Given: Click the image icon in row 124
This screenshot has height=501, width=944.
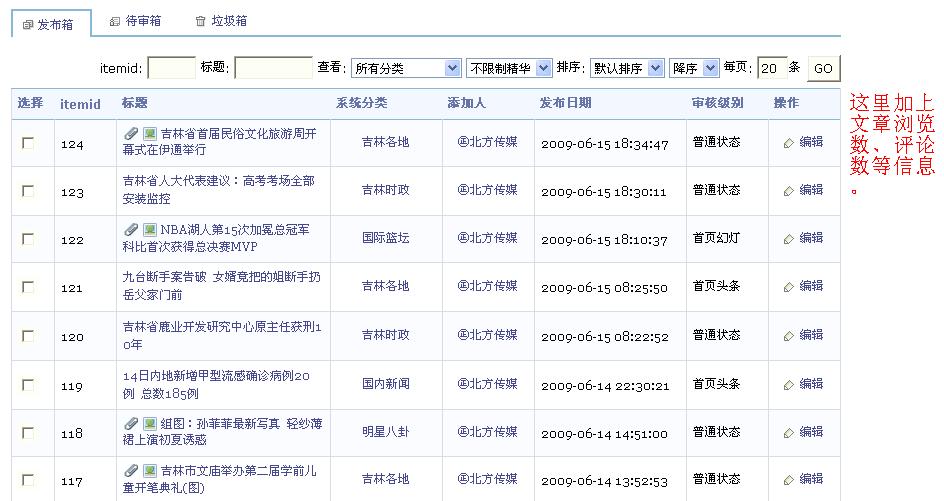Looking at the screenshot, I should click(150, 133).
